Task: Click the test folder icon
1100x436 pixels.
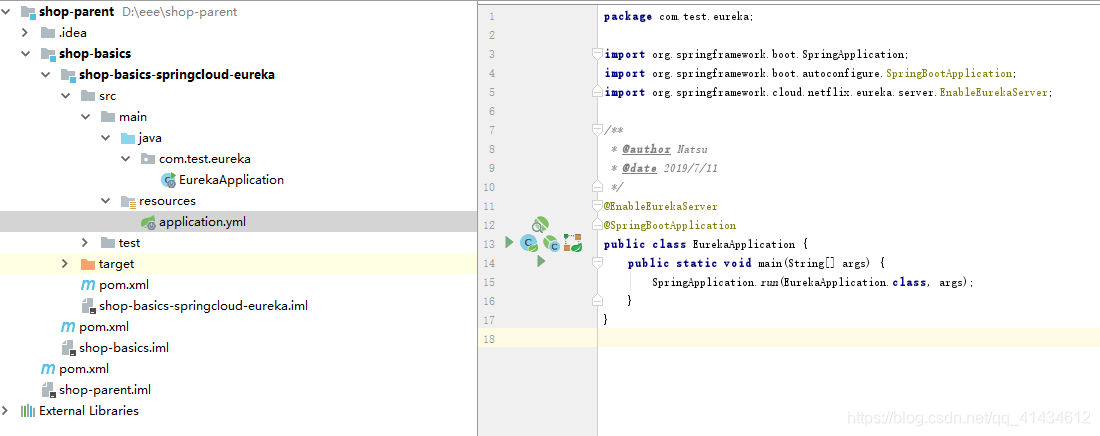Action: pos(107,243)
